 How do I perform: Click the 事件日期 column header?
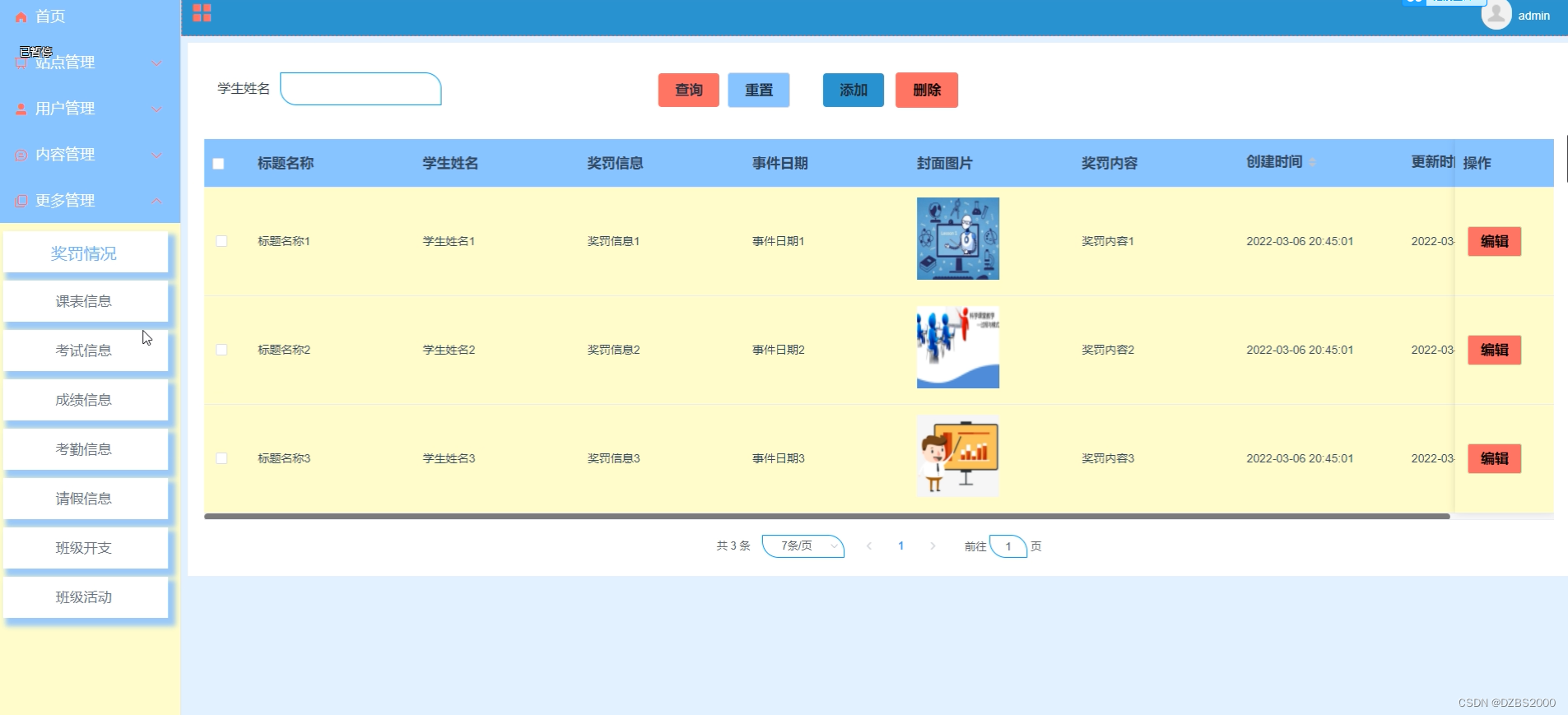pyautogui.click(x=779, y=163)
